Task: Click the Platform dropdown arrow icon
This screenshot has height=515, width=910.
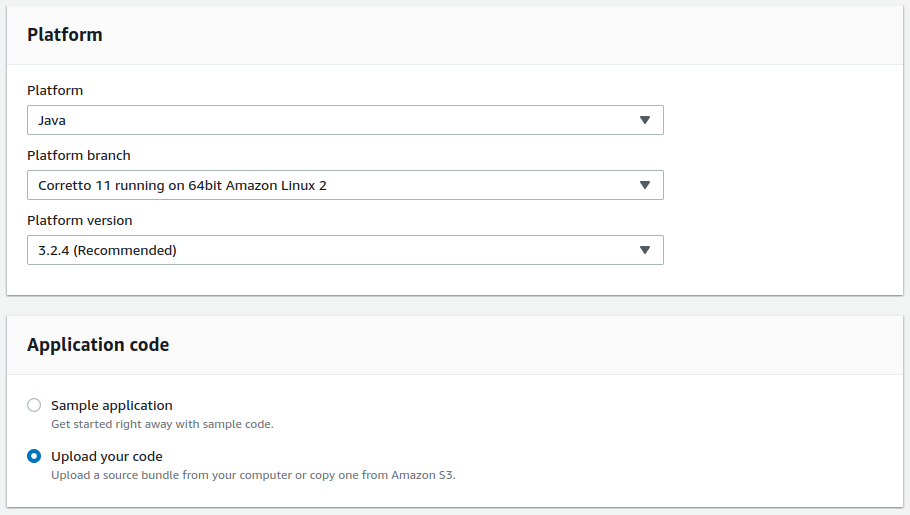Action: (x=644, y=120)
